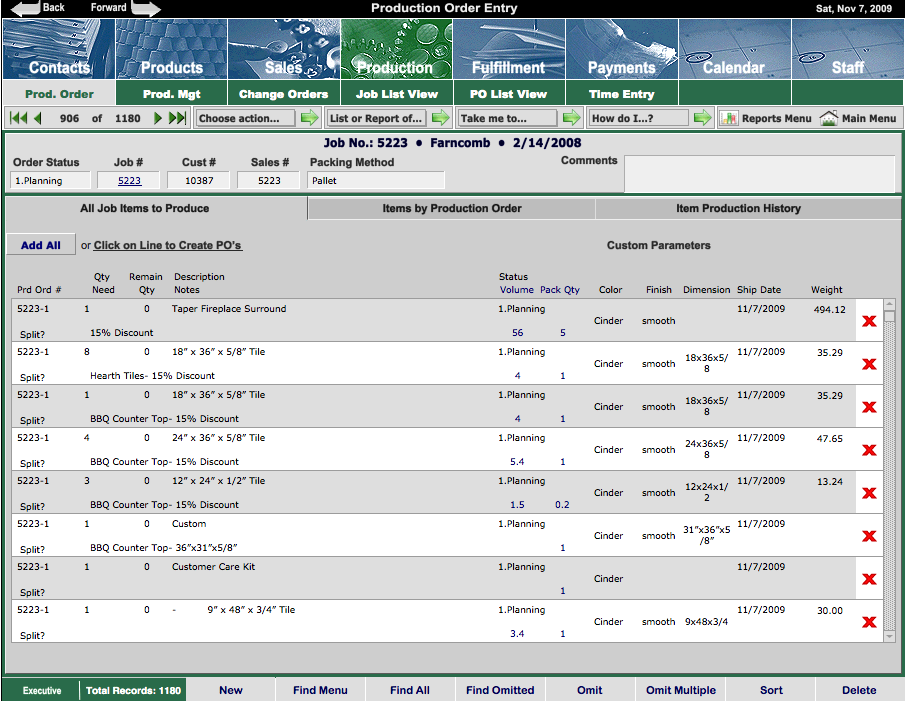This screenshot has height=701, width=907.
Task: Run the Choose action green arrow
Action: (x=309, y=118)
